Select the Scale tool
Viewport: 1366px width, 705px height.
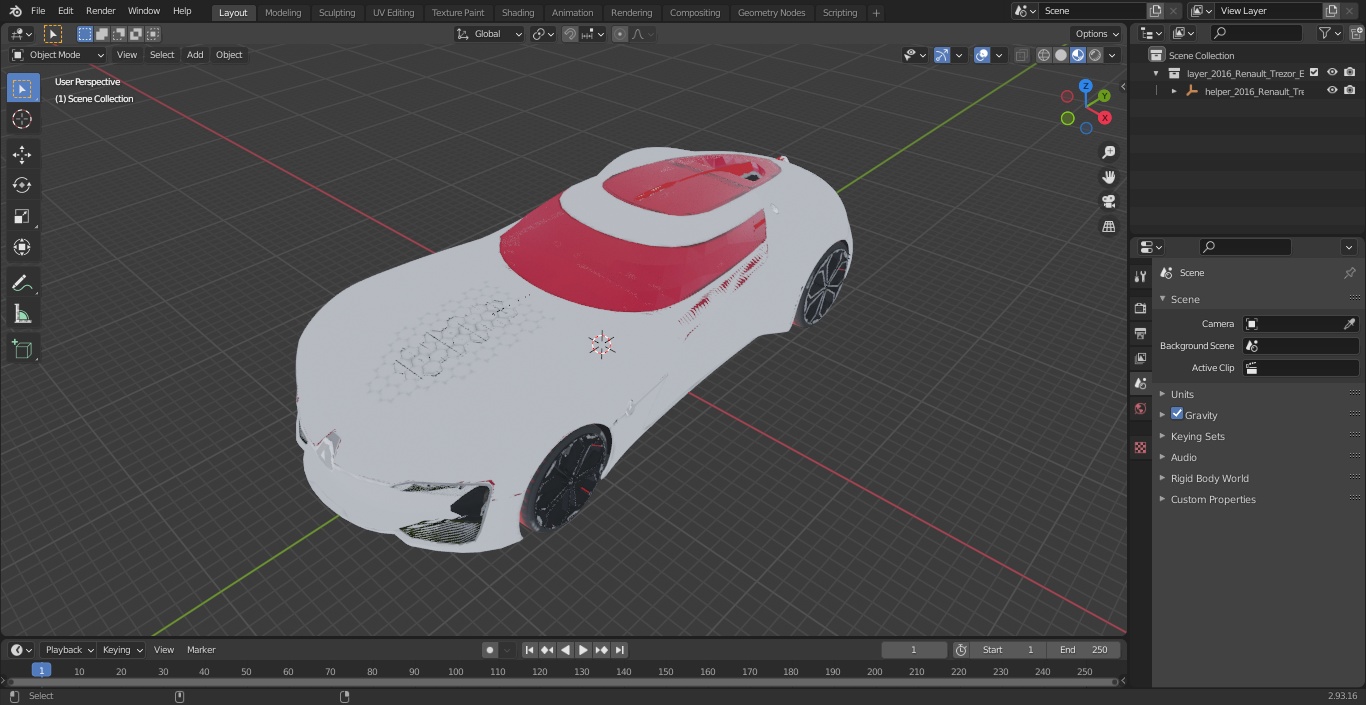click(22, 216)
